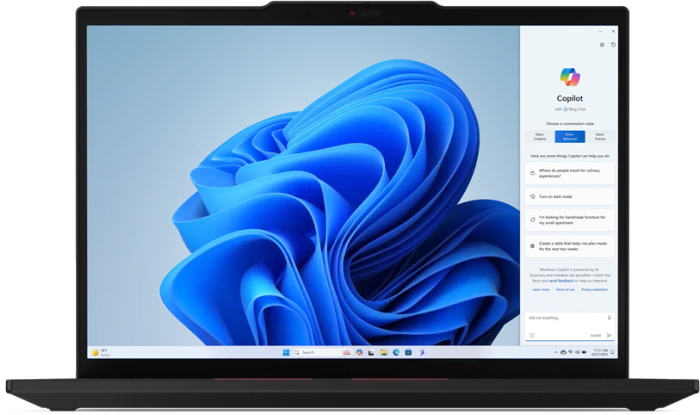Image resolution: width=700 pixels, height=415 pixels.
Task: Open clock and date flyout
Action: pyautogui.click(x=600, y=353)
